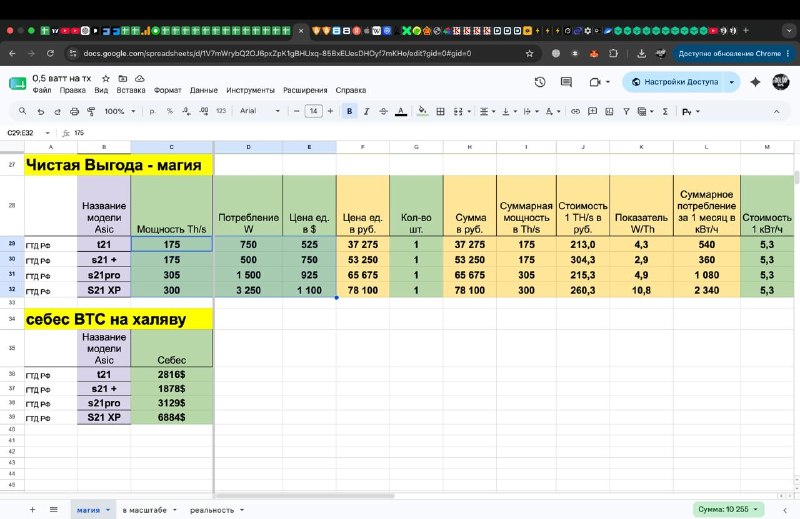Expand the Сумма: 10 255 summary dropdown

[x=728, y=509]
